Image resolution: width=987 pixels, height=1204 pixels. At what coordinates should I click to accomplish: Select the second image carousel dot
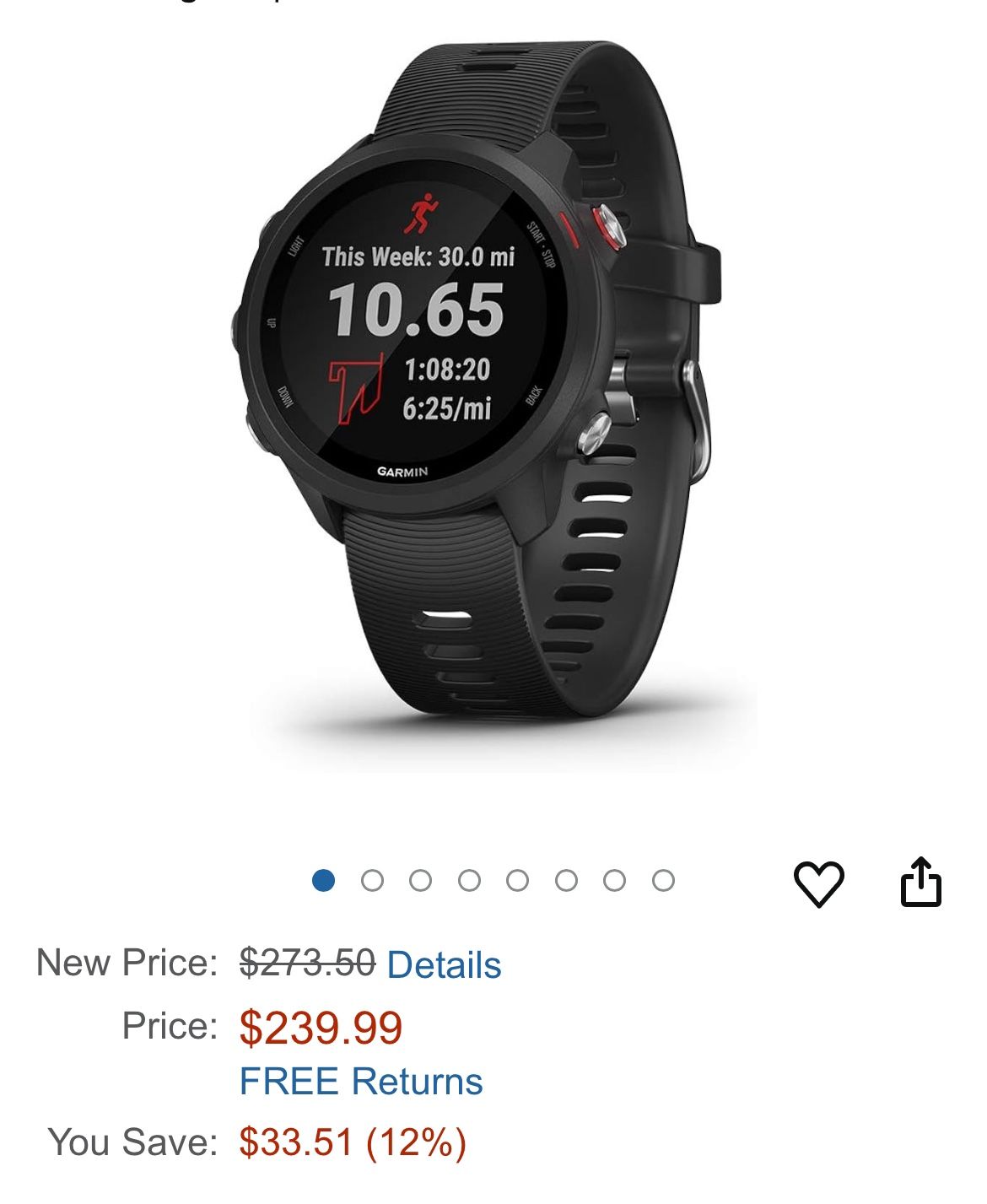372,881
